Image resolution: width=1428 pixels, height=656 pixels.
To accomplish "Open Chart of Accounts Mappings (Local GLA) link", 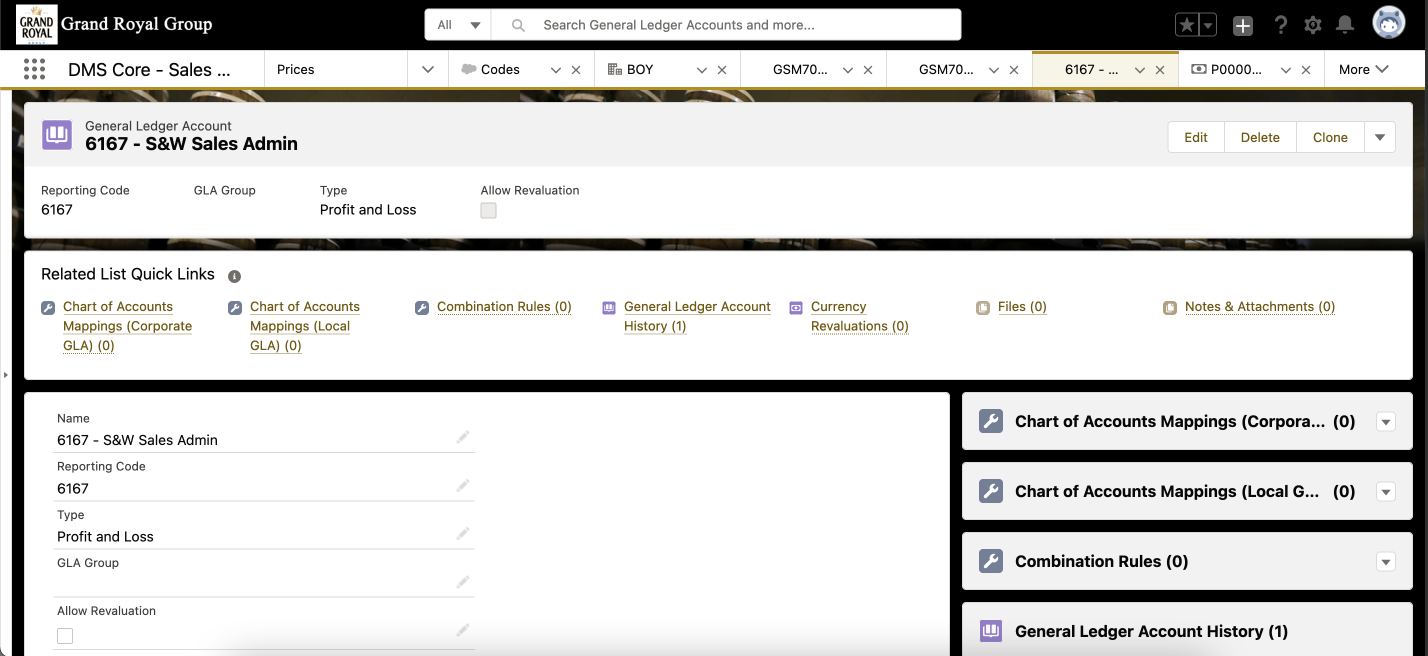I will click(305, 326).
